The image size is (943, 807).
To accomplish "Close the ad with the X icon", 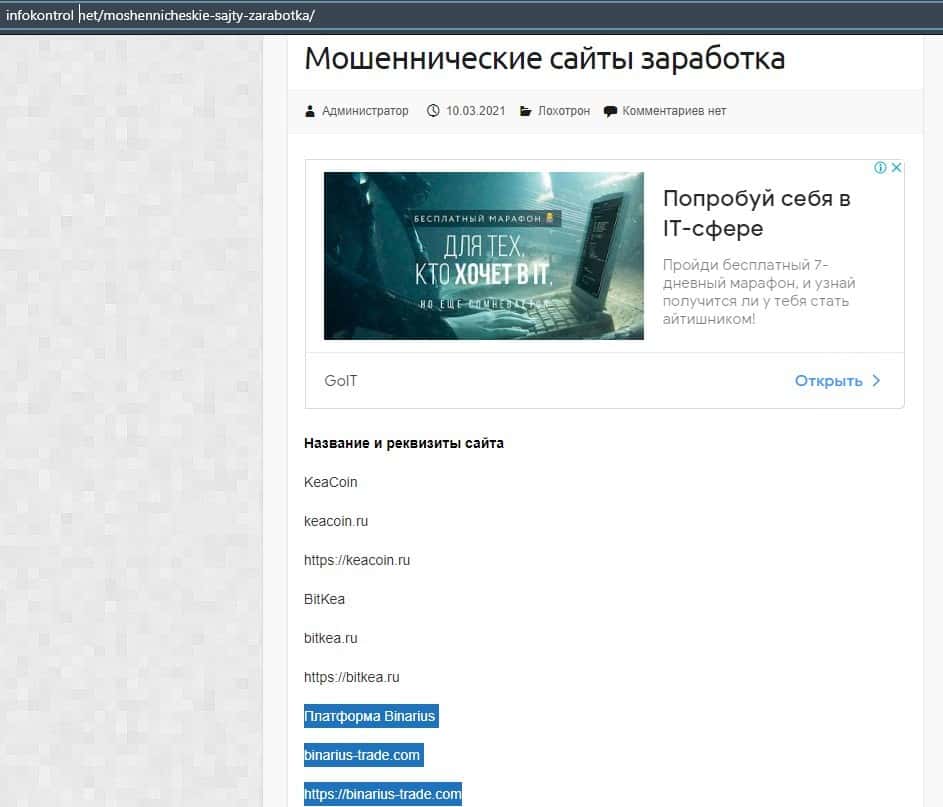I will click(896, 168).
